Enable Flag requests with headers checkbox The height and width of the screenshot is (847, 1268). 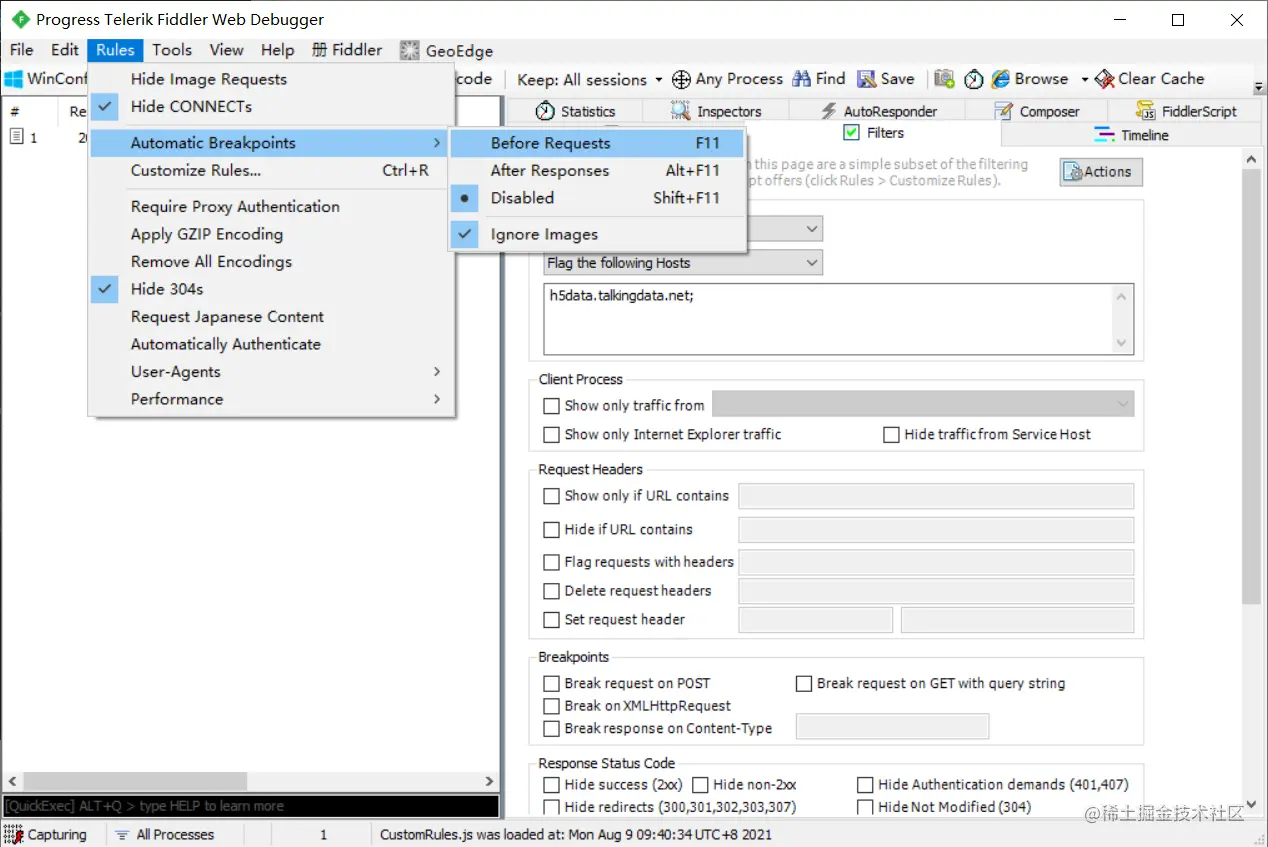[x=551, y=563]
